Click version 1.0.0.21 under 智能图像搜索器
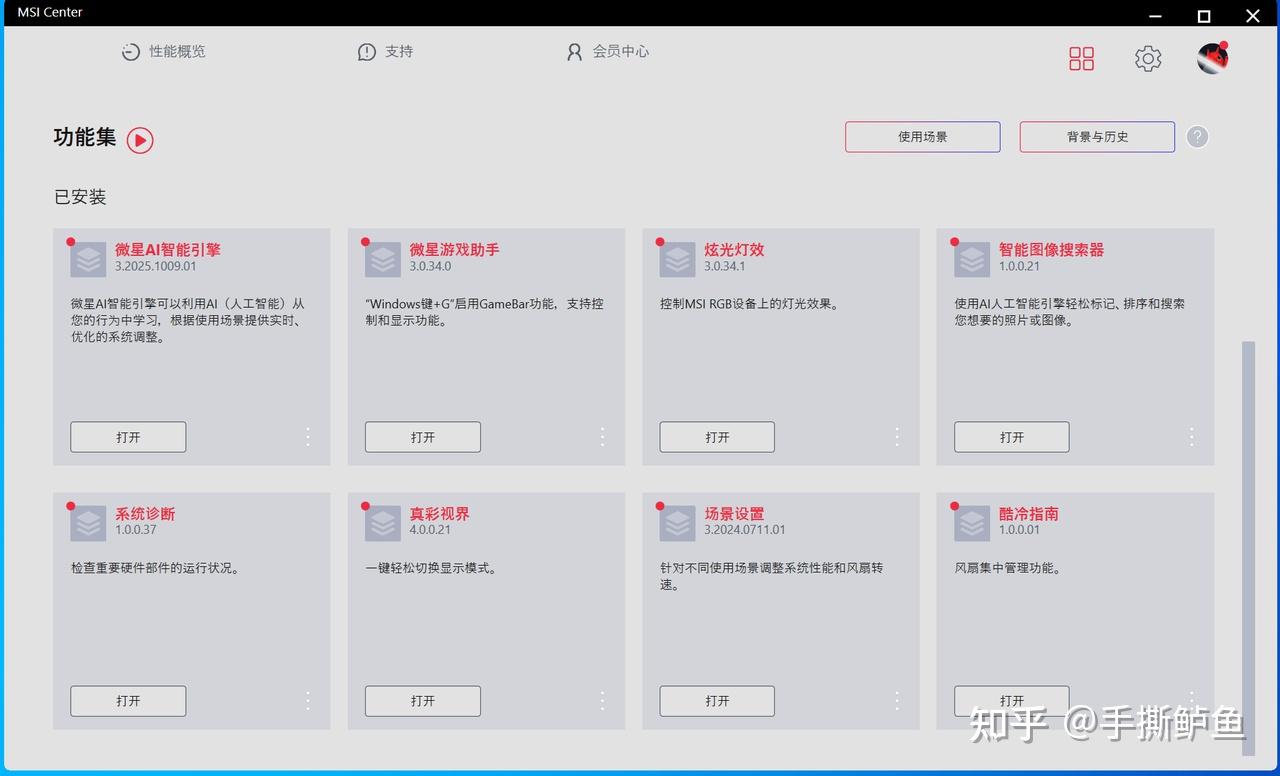 [1019, 267]
